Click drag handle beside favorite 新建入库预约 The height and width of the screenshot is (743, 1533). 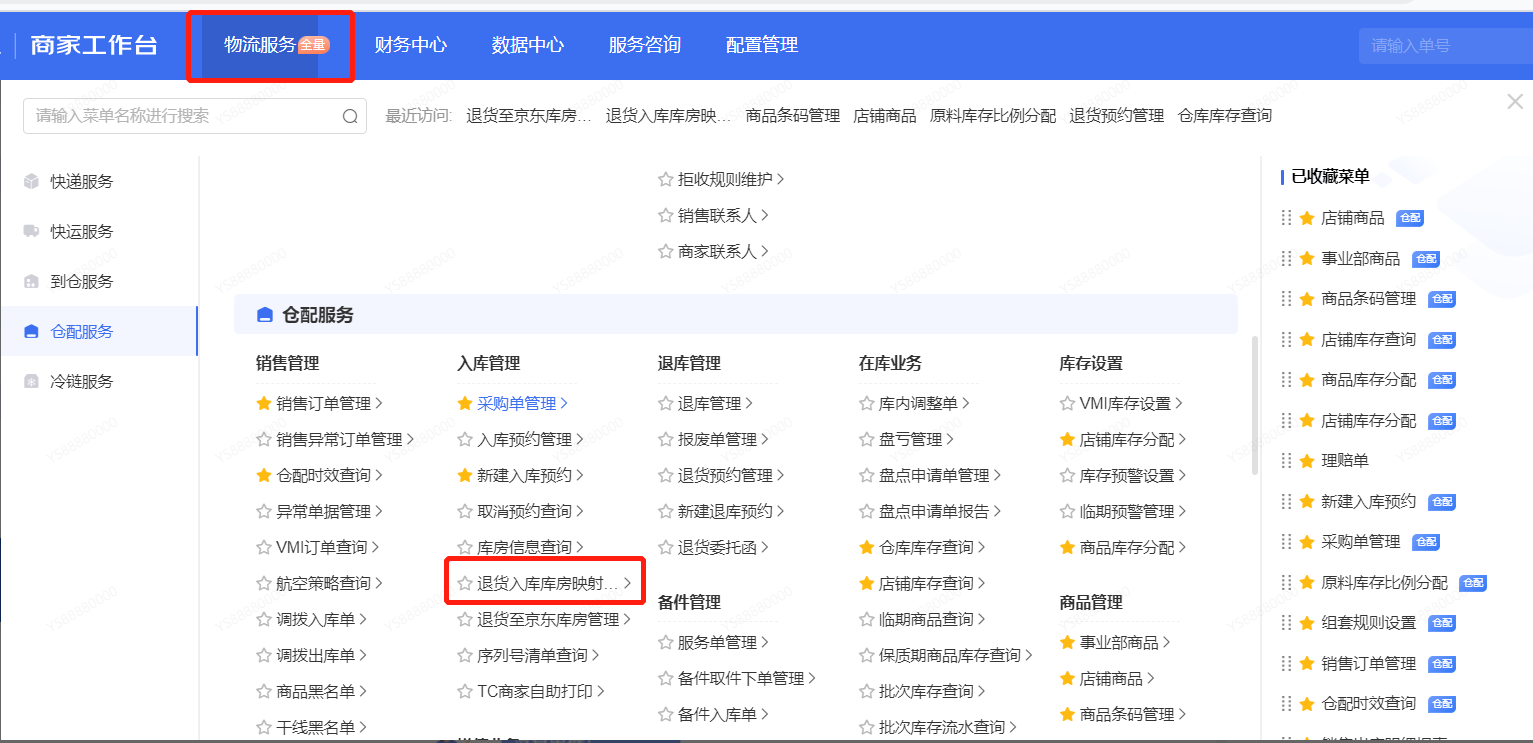coord(1286,502)
